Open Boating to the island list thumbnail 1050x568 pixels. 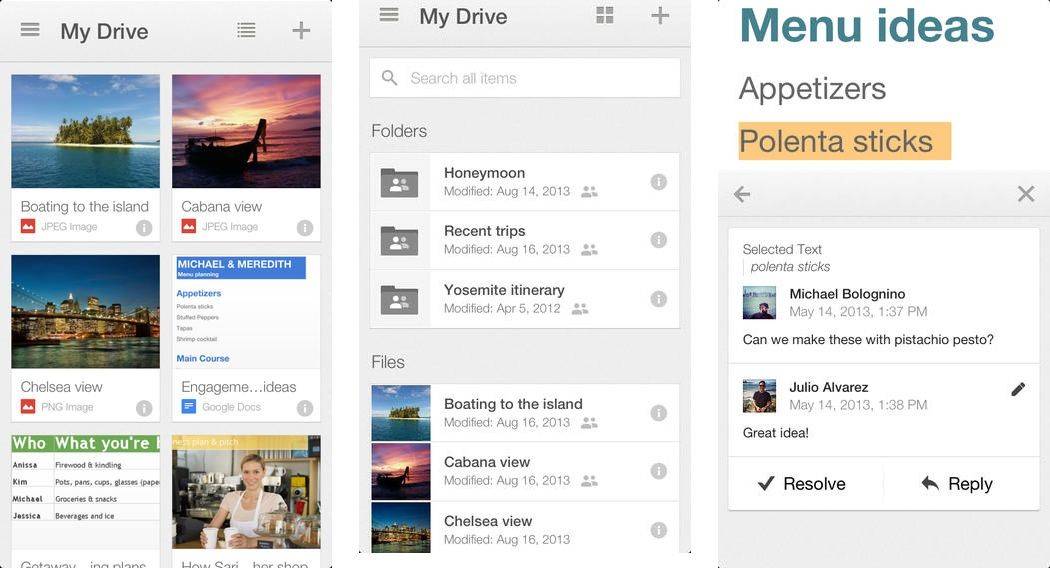400,413
